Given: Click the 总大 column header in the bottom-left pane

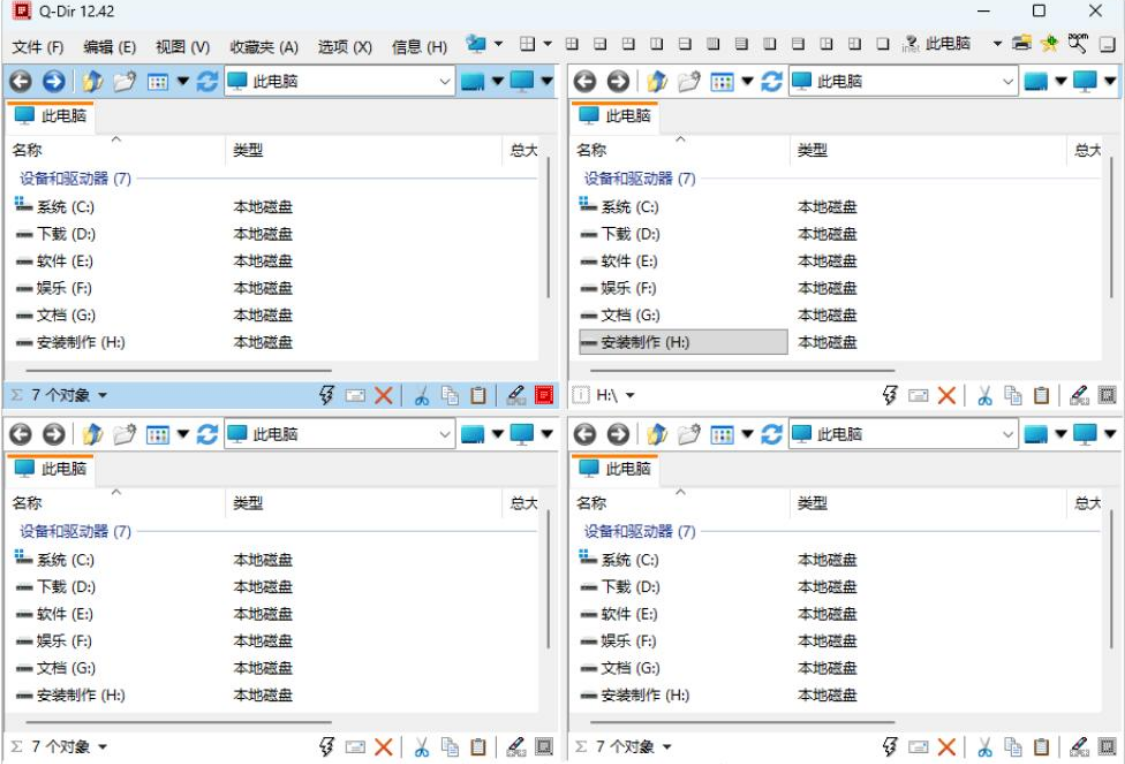Looking at the screenshot, I should click(523, 503).
